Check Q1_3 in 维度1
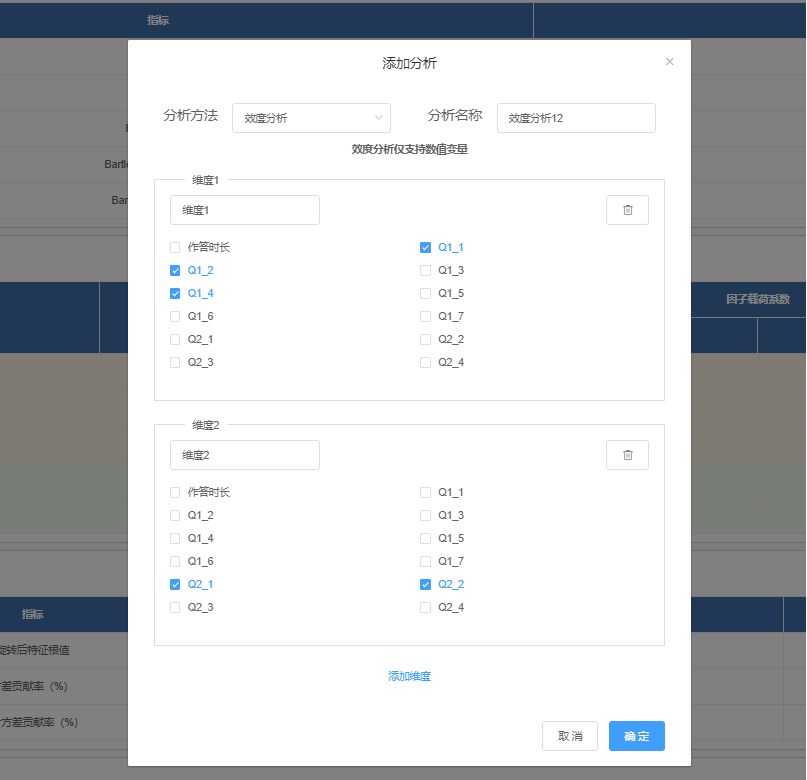The width and height of the screenshot is (807, 780). point(425,270)
